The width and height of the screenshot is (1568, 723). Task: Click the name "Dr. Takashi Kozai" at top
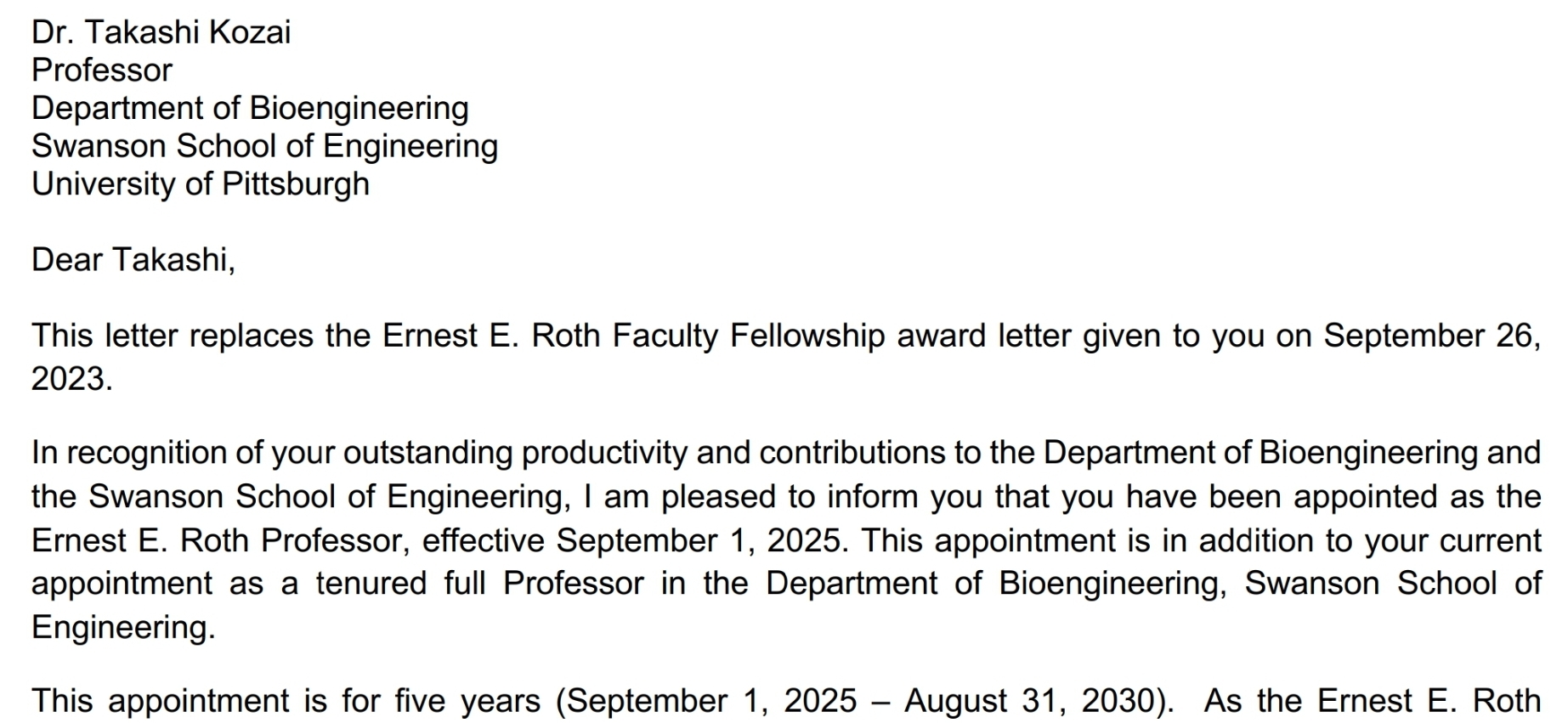pos(161,32)
